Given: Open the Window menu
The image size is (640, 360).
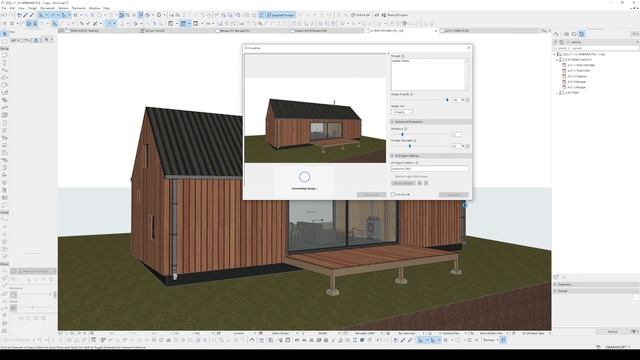Looking at the screenshot, I should click(x=94, y=8).
